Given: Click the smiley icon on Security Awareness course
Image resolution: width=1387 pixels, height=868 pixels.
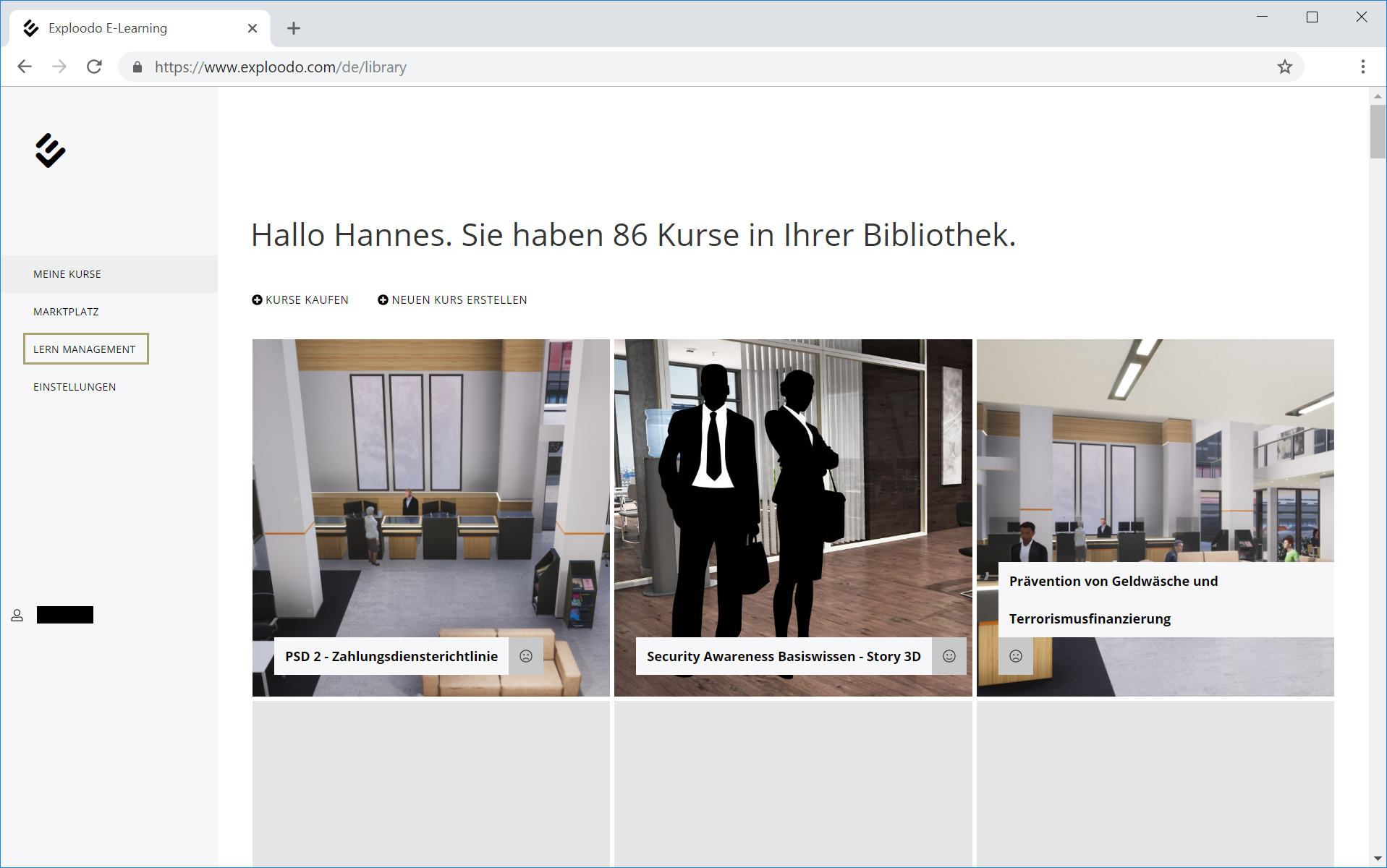Looking at the screenshot, I should [x=949, y=656].
